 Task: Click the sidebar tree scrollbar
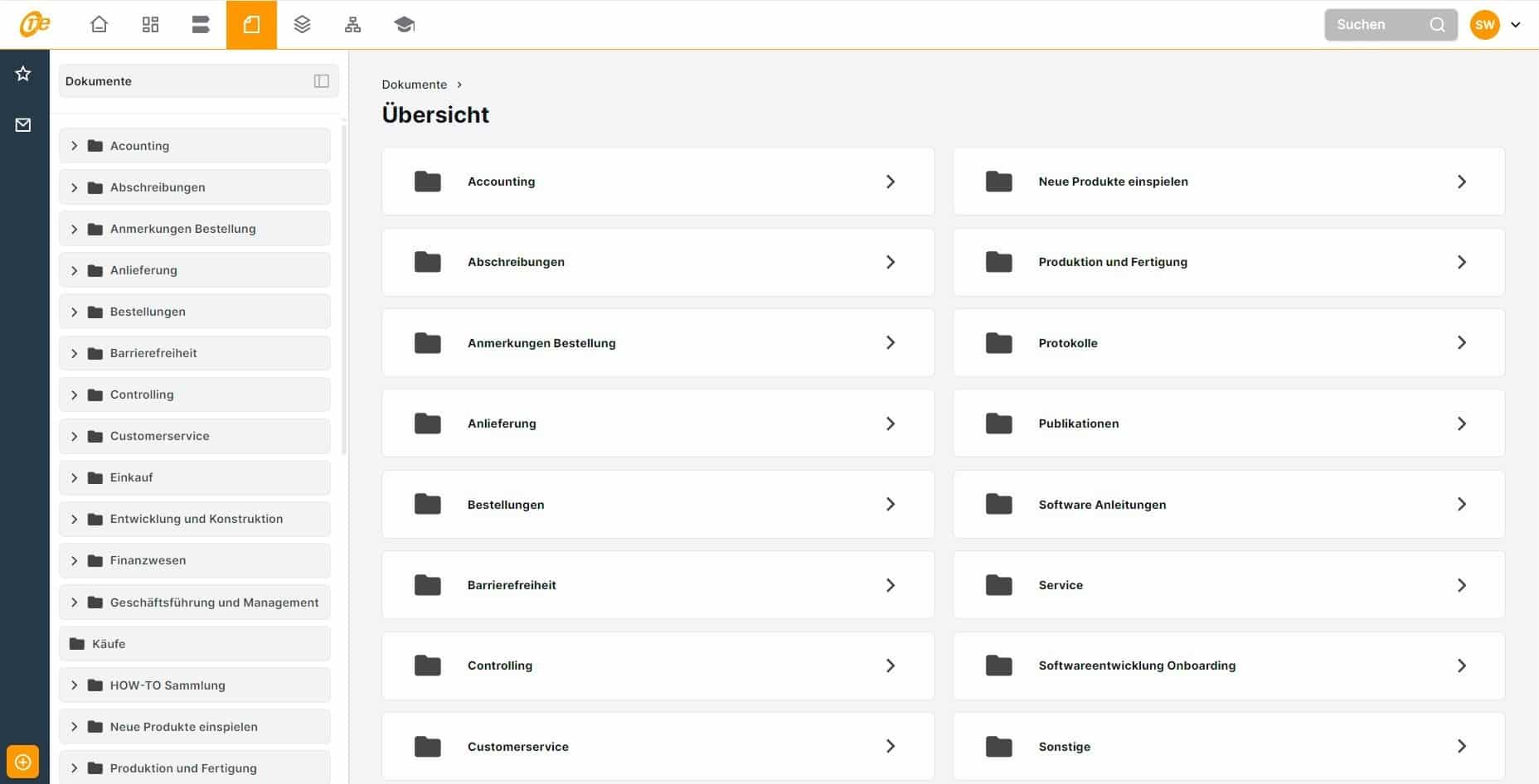pyautogui.click(x=344, y=290)
